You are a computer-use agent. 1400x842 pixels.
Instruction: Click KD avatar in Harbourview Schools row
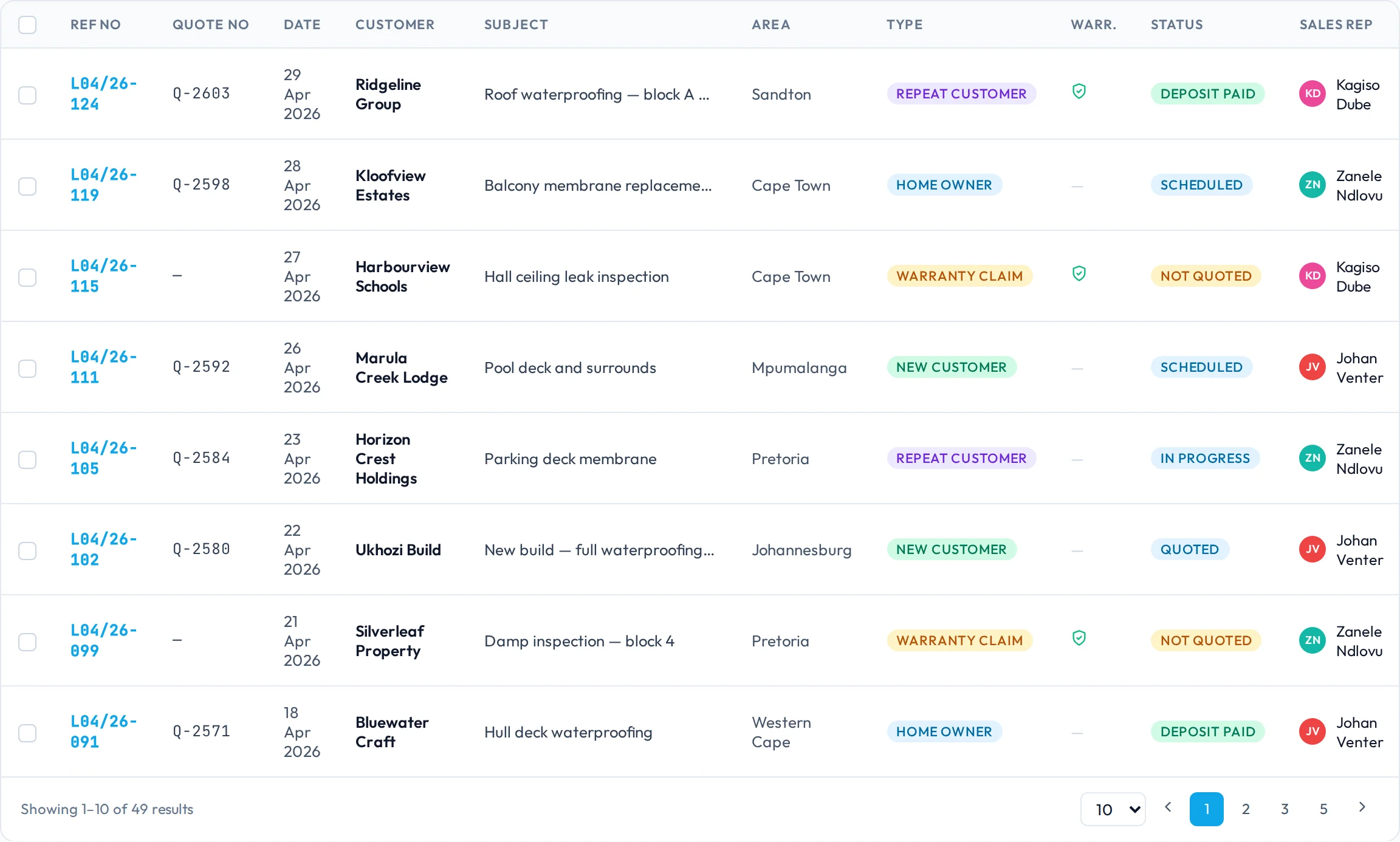[1312, 276]
